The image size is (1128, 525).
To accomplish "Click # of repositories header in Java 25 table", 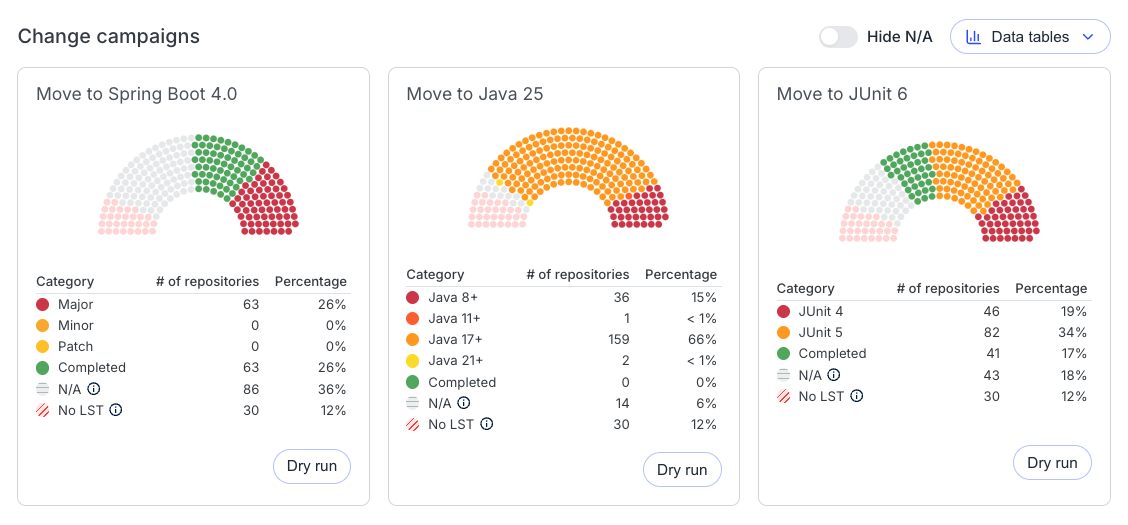I will (578, 274).
